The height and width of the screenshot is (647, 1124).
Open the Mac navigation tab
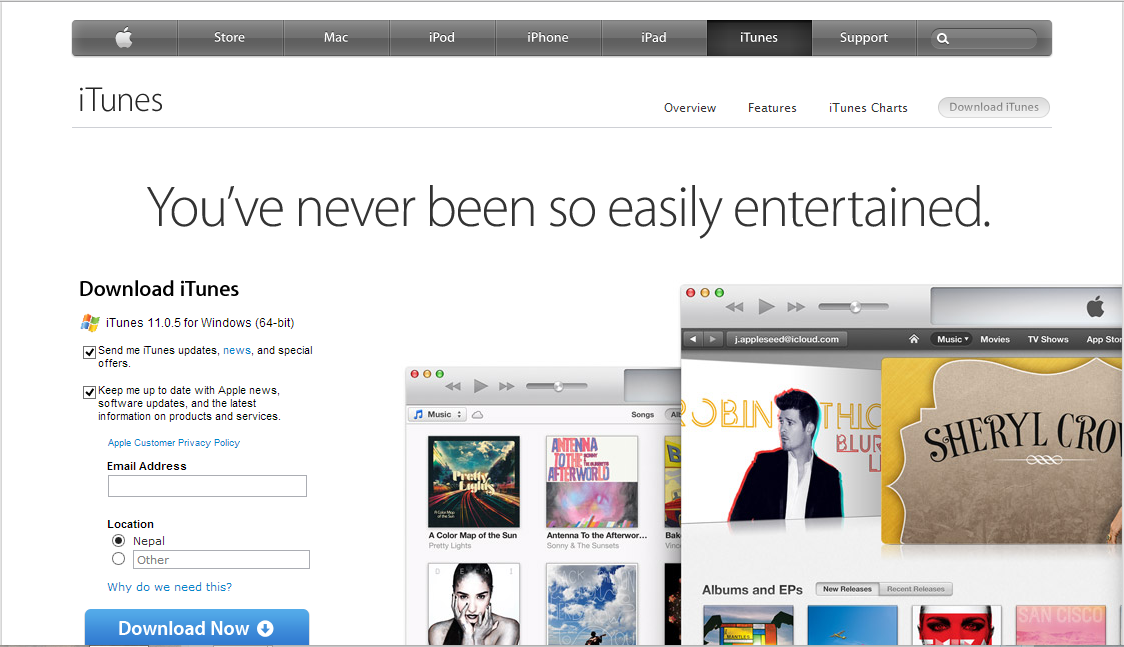pos(335,37)
